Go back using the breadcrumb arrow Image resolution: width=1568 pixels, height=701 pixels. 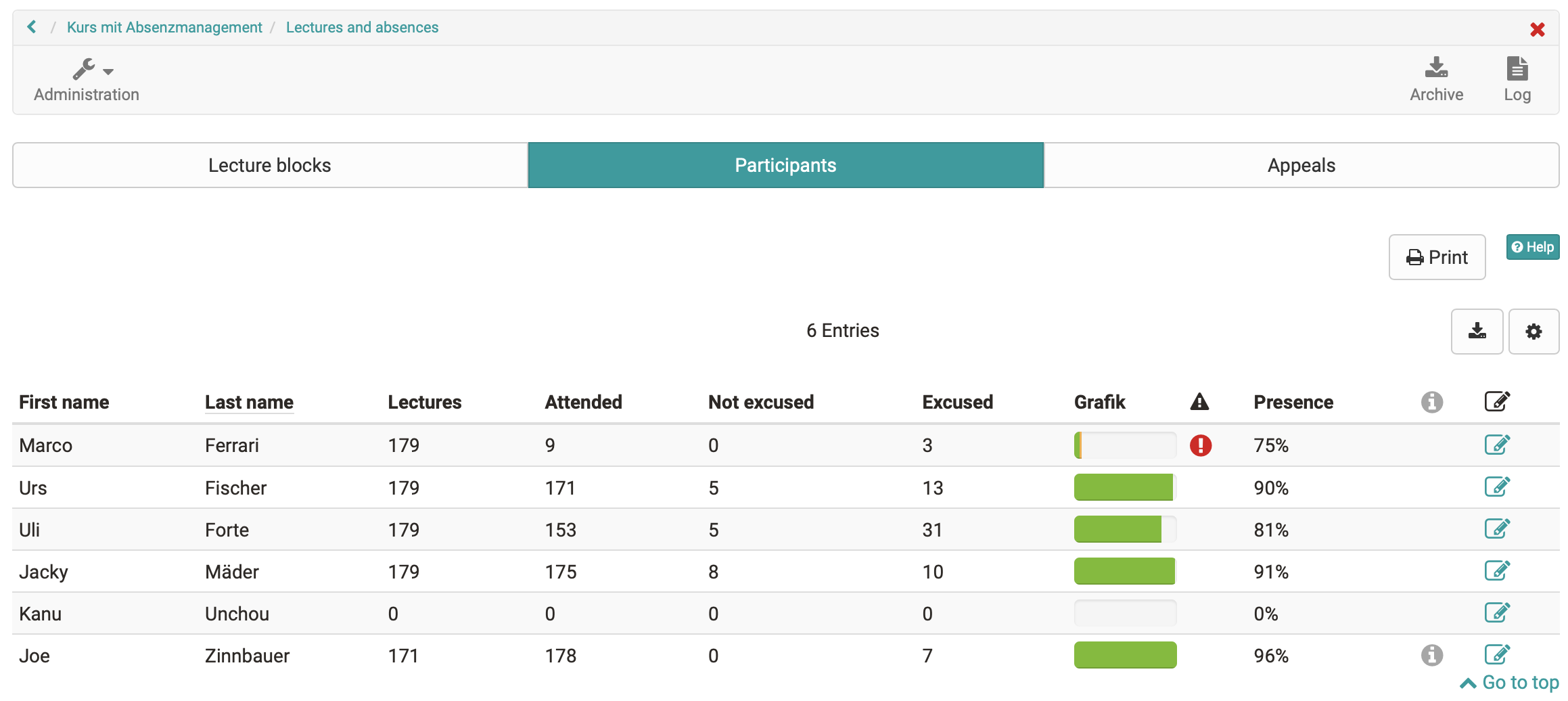tap(31, 27)
